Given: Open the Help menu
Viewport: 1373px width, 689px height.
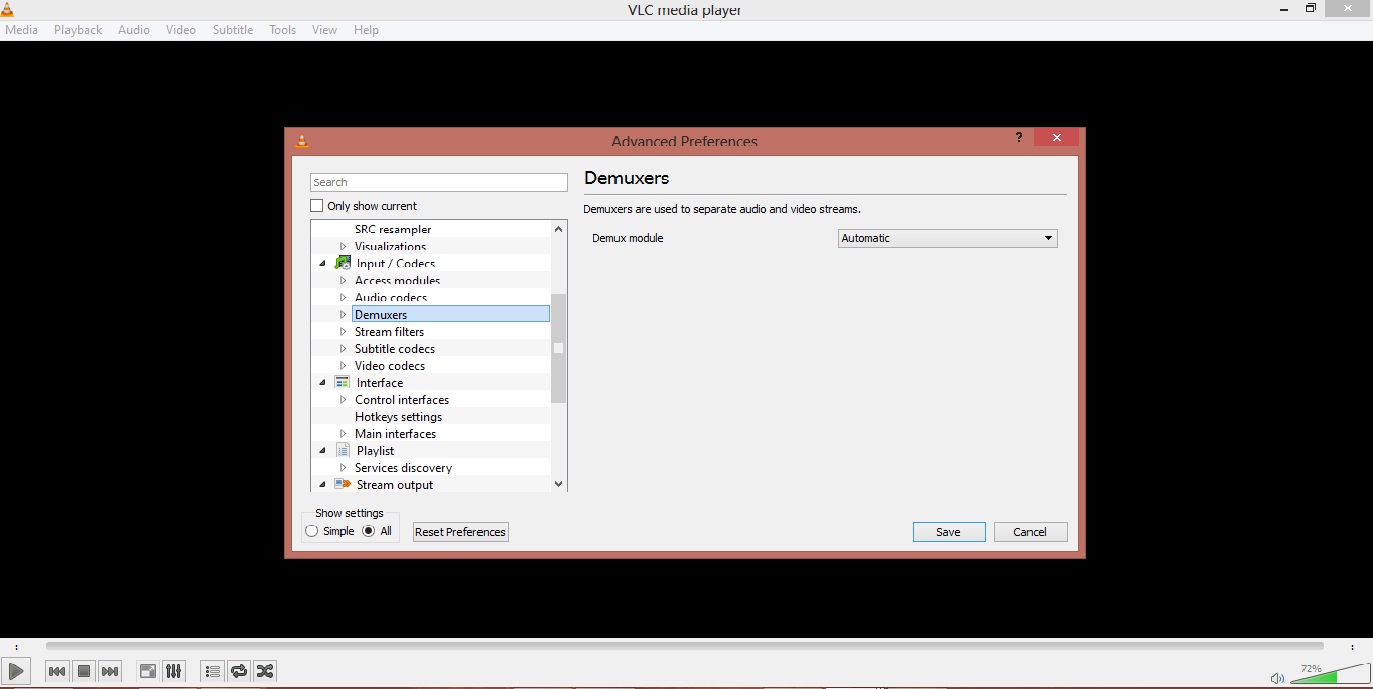Looking at the screenshot, I should tap(367, 30).
